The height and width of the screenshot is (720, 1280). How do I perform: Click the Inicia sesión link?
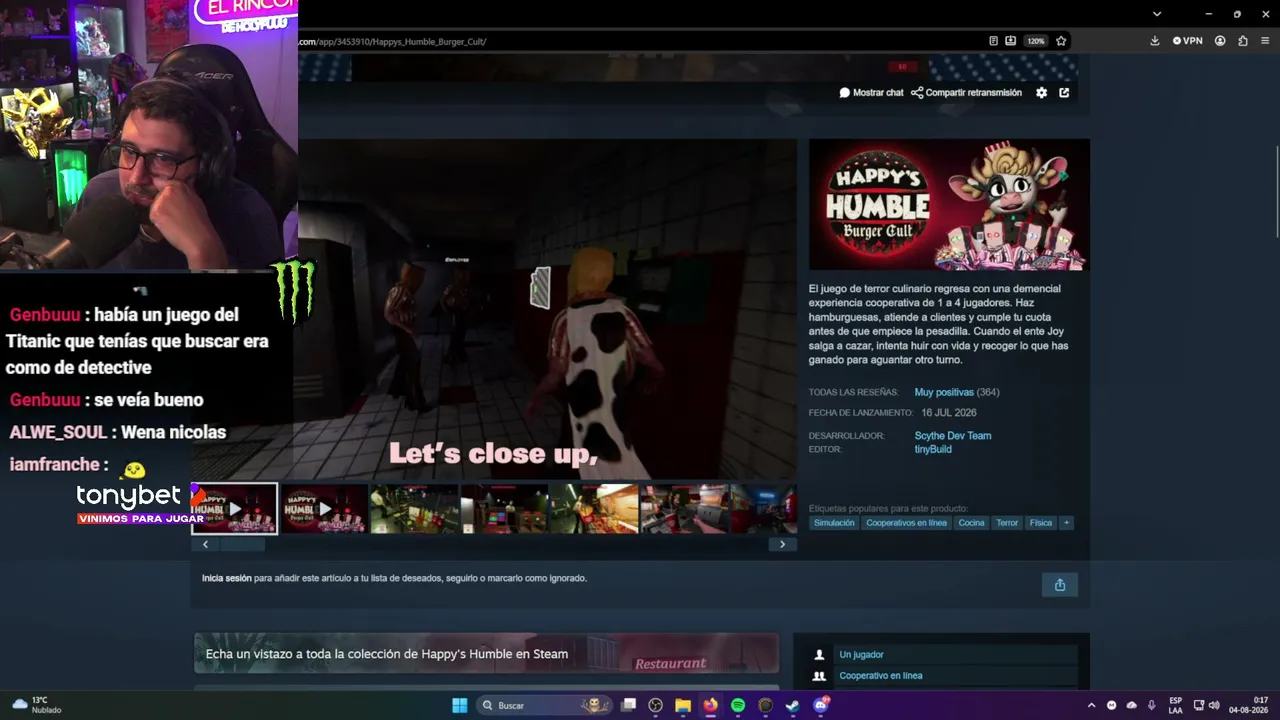[x=227, y=578]
